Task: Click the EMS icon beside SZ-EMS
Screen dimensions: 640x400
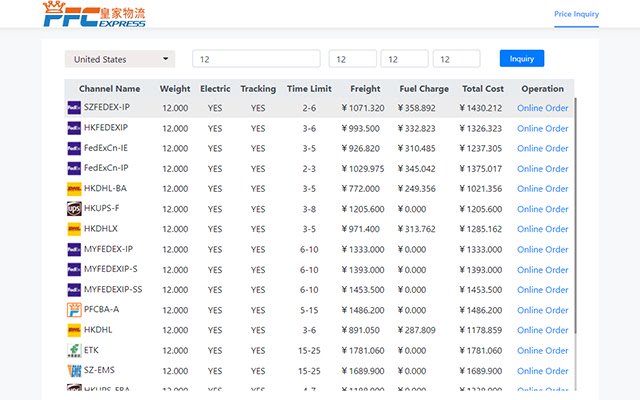Action: point(74,370)
